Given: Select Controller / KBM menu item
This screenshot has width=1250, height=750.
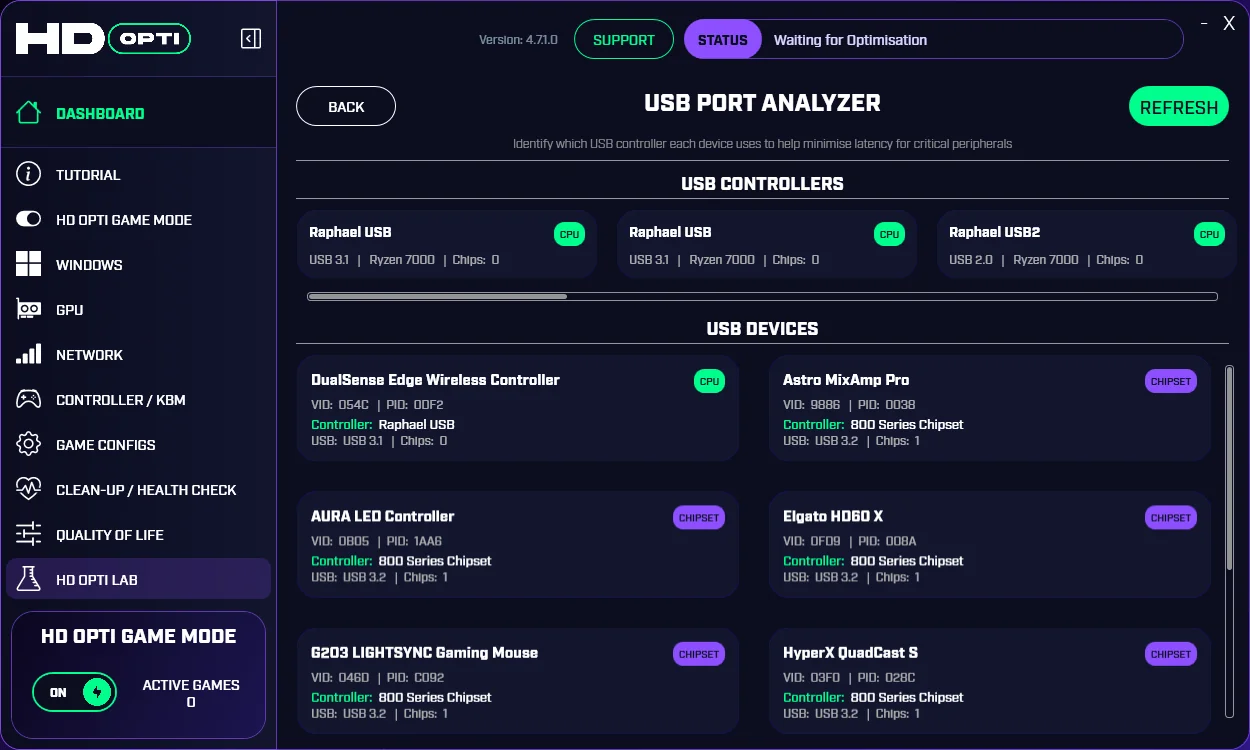Looking at the screenshot, I should (138, 399).
